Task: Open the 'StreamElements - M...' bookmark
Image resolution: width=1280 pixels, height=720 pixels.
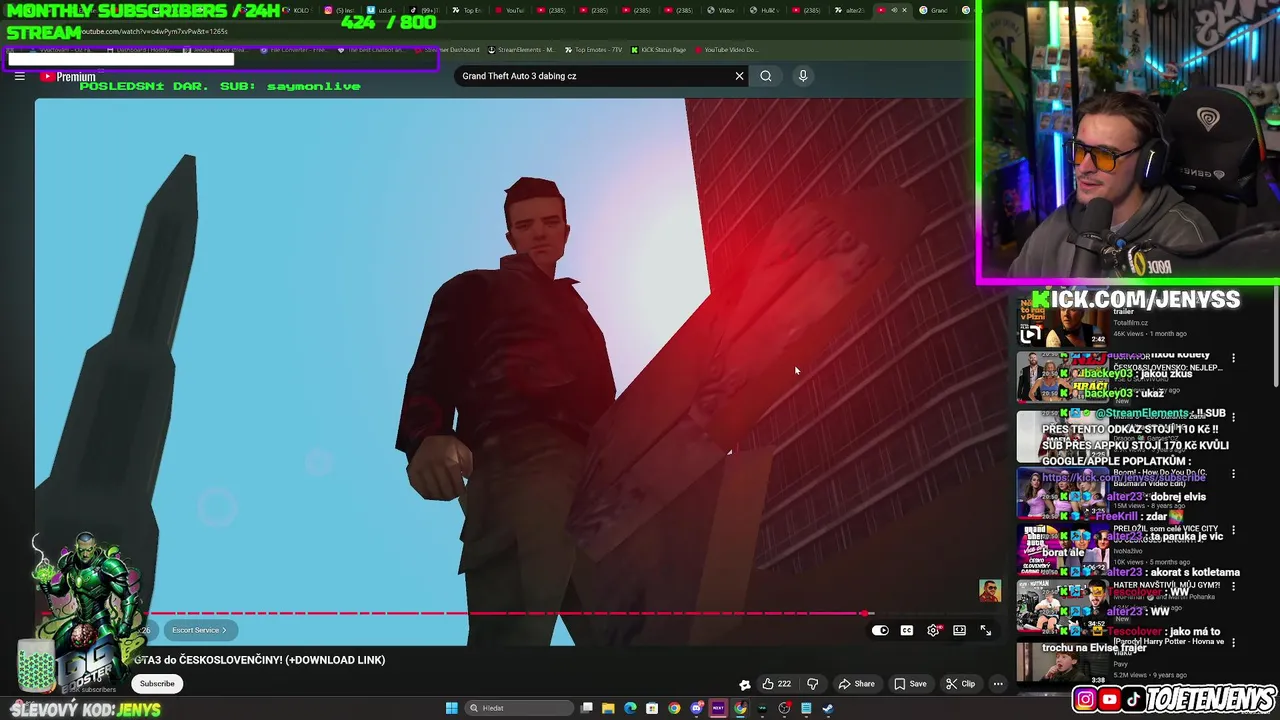Action: (x=520, y=50)
